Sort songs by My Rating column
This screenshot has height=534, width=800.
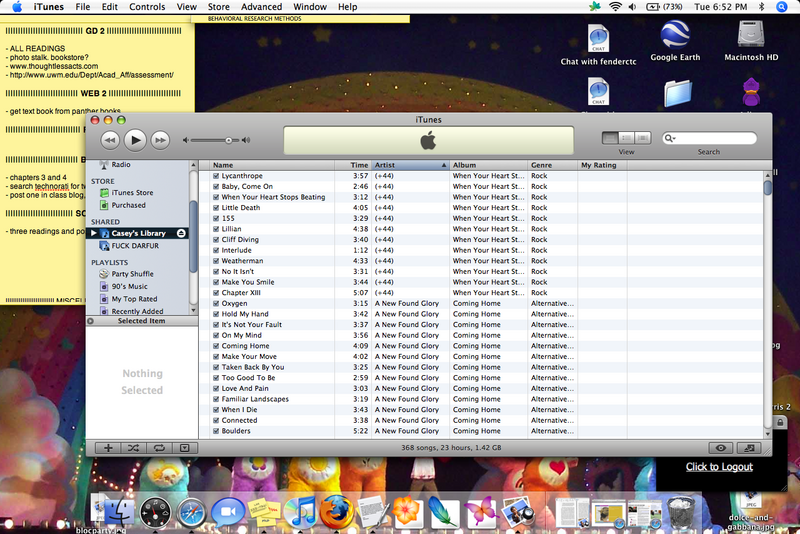pyautogui.click(x=602, y=165)
